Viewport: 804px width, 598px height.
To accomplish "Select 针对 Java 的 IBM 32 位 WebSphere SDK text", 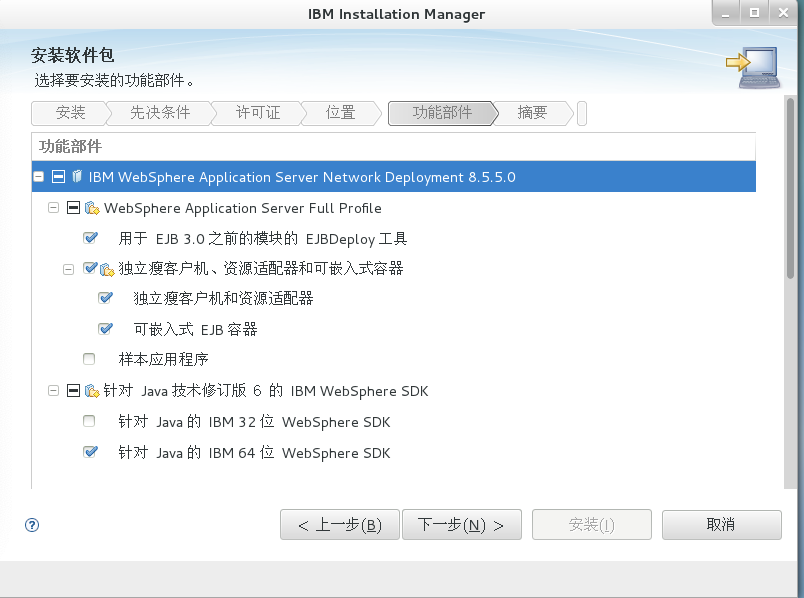I will 254,422.
